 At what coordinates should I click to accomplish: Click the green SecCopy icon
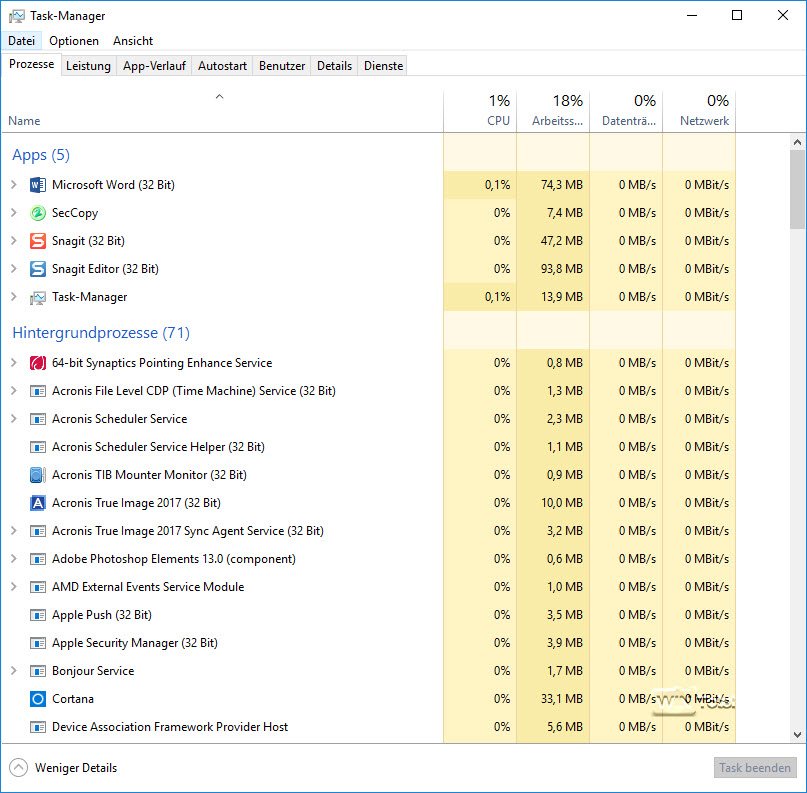[38, 213]
